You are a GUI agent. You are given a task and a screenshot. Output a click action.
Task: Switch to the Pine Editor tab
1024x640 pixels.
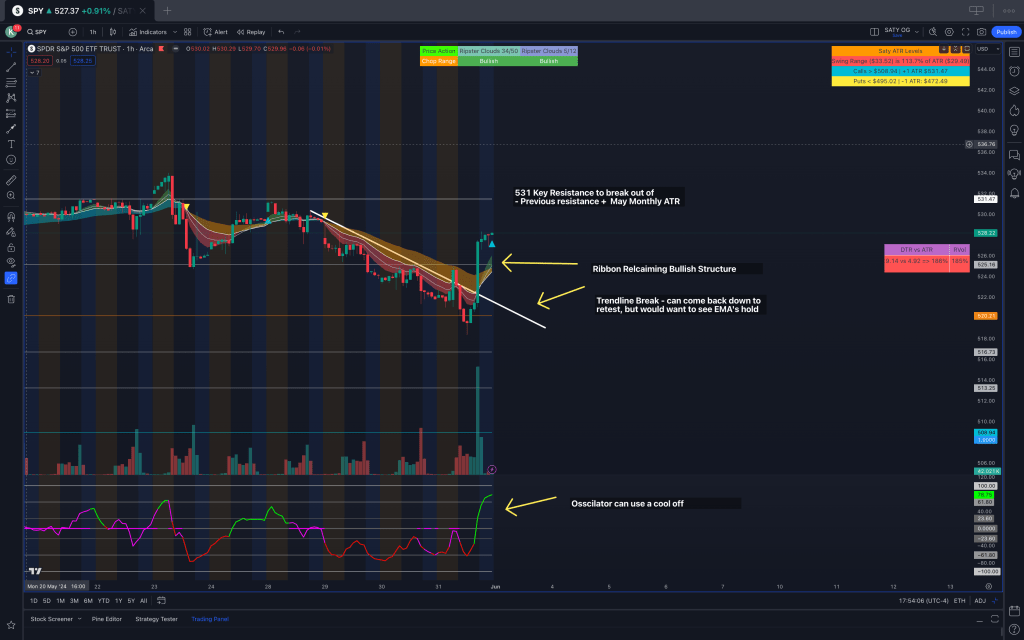pyautogui.click(x=107, y=619)
